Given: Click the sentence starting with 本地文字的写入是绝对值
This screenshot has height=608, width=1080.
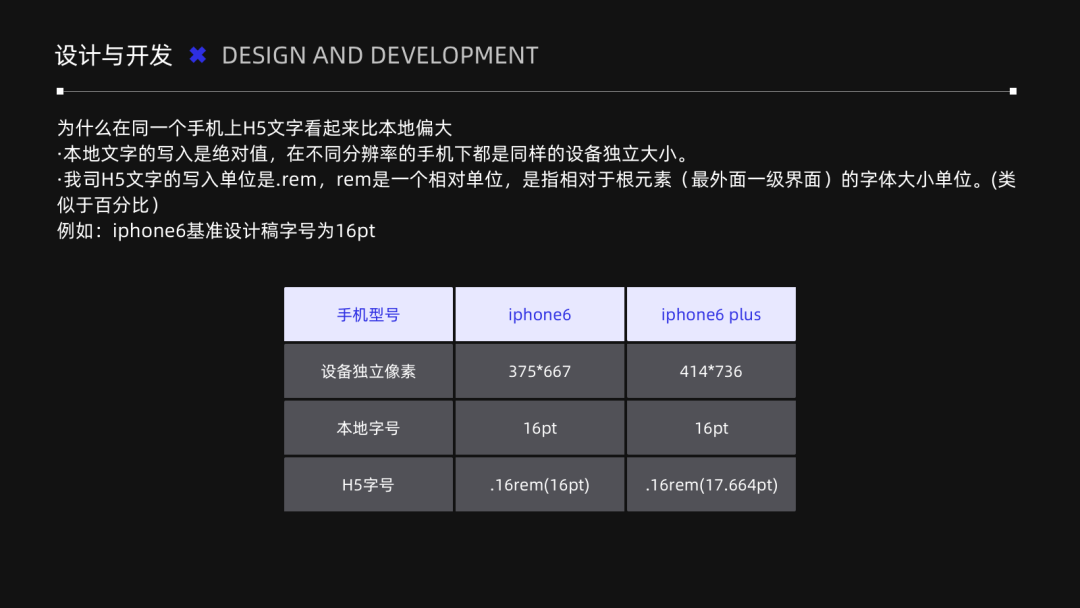Looking at the screenshot, I should [374, 154].
